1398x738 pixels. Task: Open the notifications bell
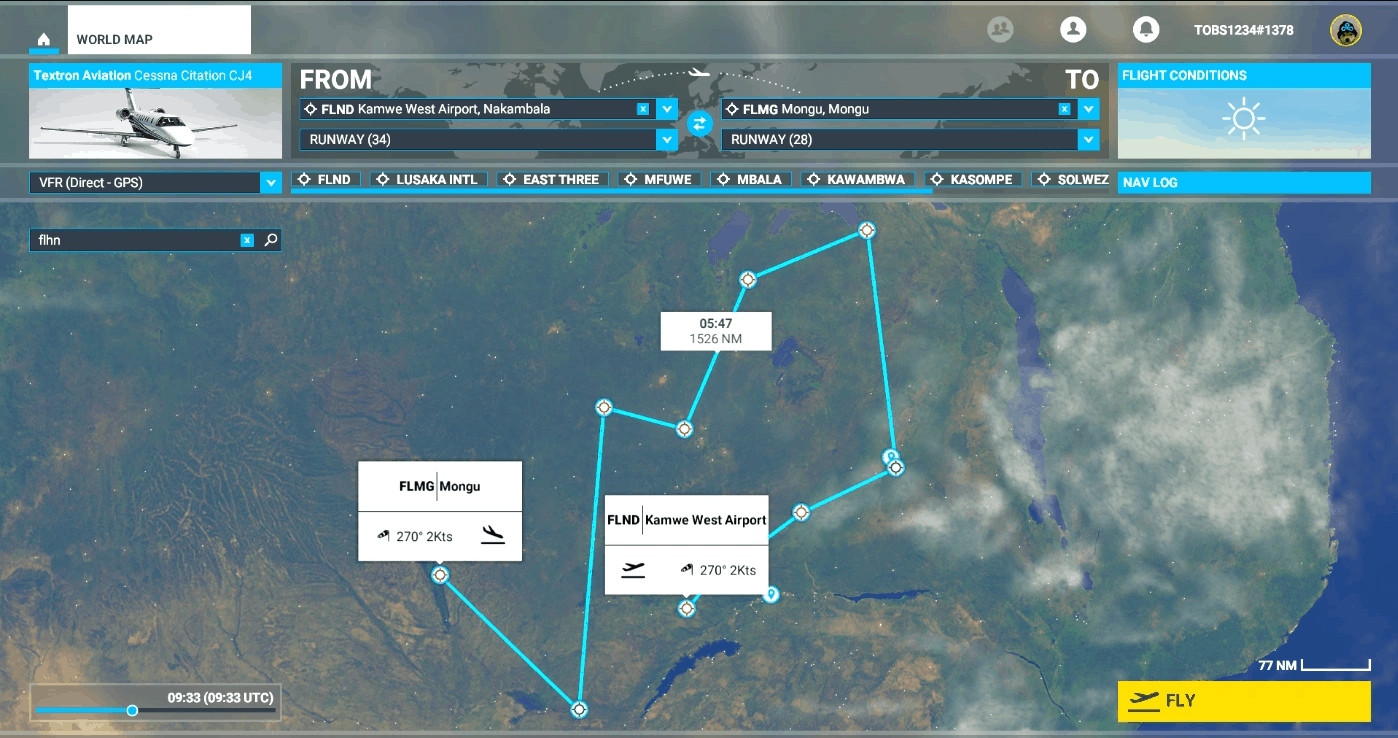tap(1146, 29)
